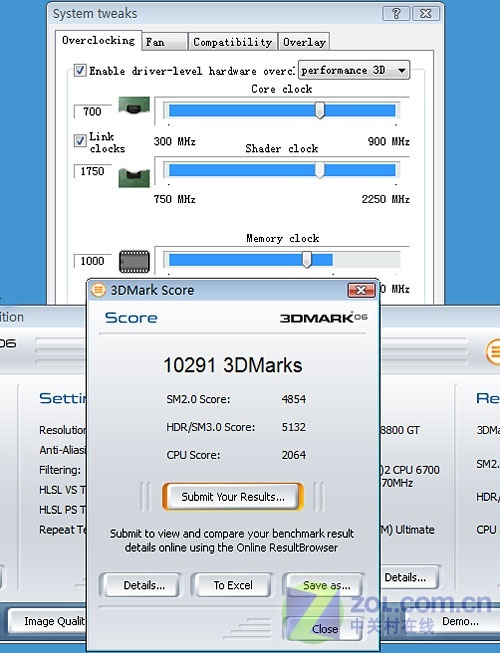500x653 pixels.
Task: Click the 3DMark06 logo
Action: tap(323, 318)
